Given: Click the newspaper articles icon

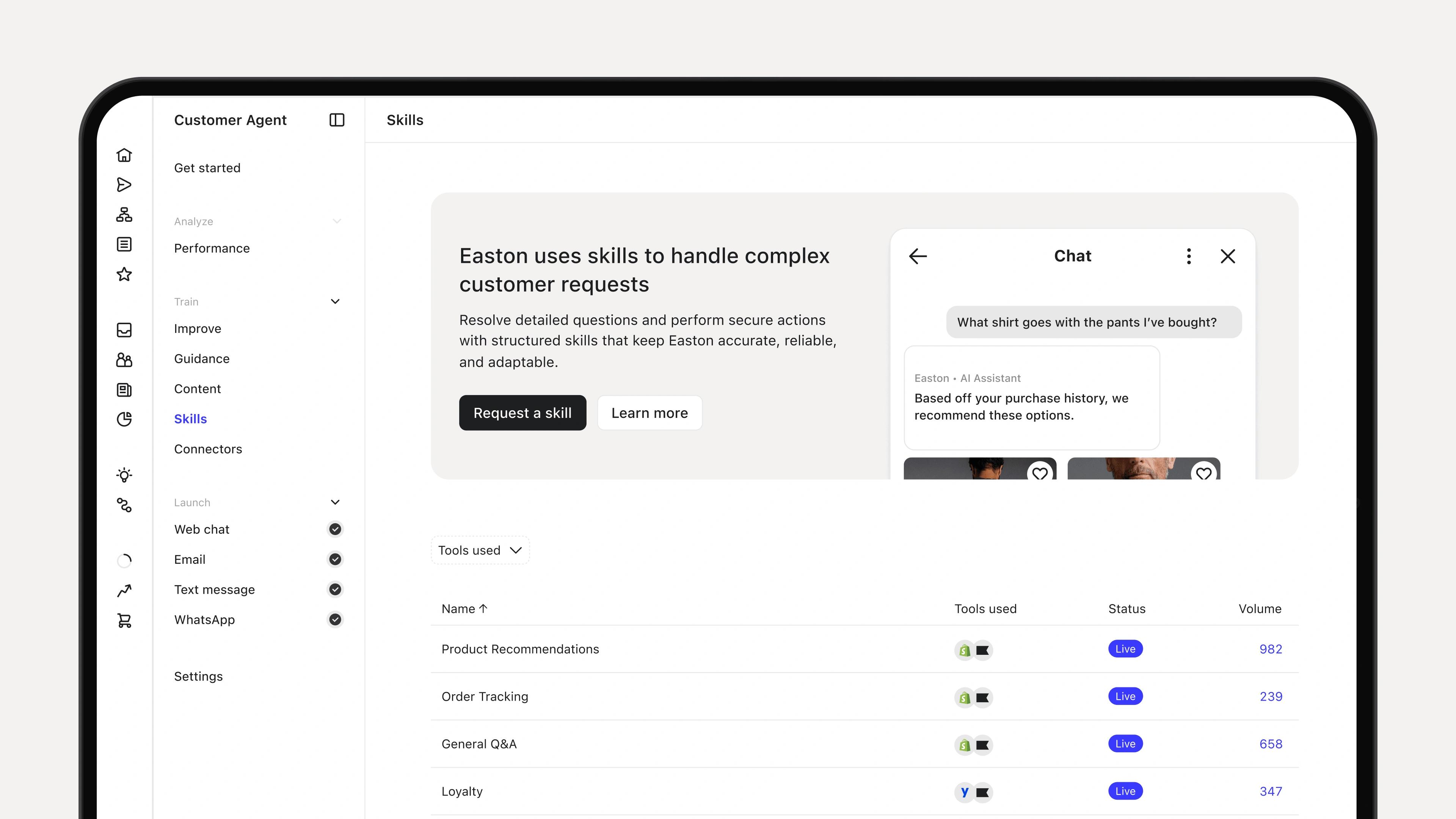Looking at the screenshot, I should (x=124, y=390).
